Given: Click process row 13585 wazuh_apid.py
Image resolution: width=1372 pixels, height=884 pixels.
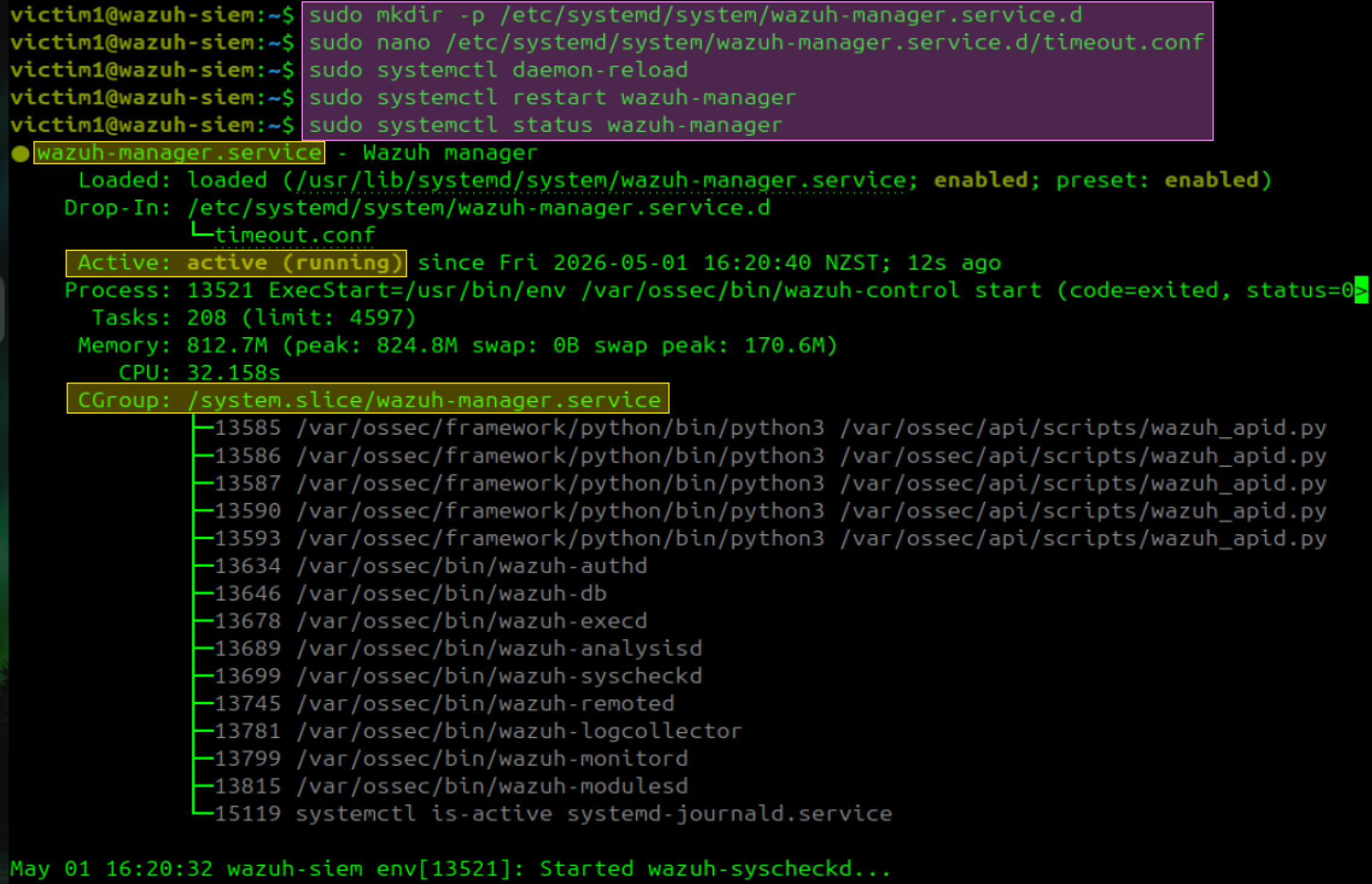Looking at the screenshot, I should click(770, 428).
